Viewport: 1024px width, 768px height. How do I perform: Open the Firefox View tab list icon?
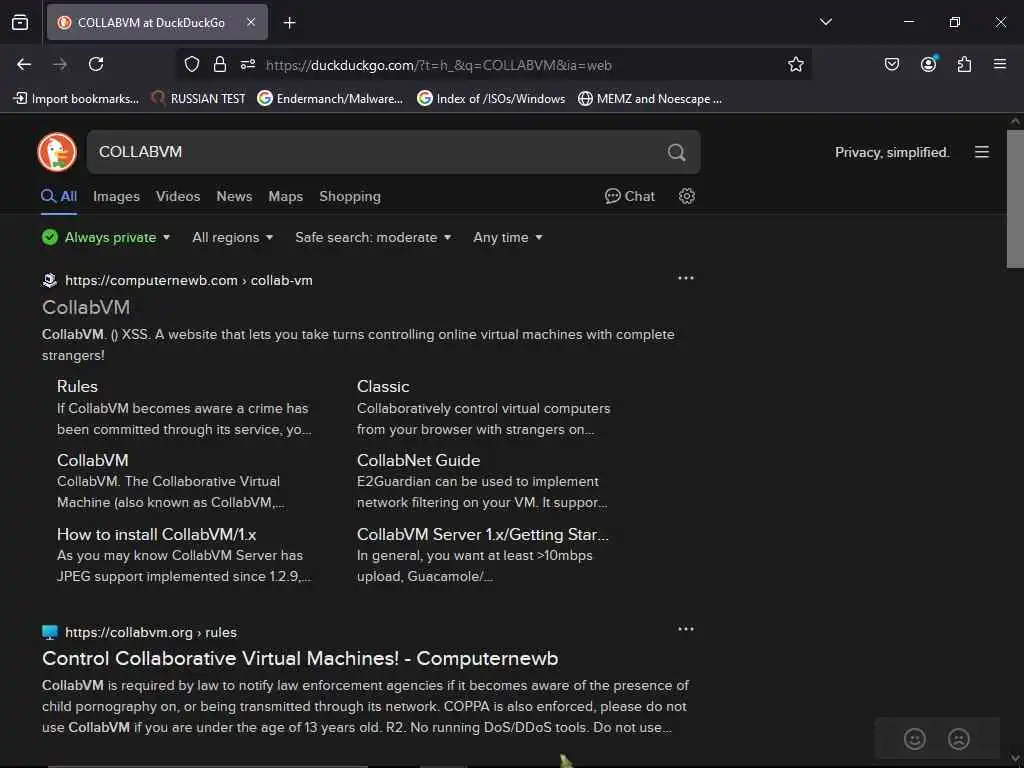point(20,22)
